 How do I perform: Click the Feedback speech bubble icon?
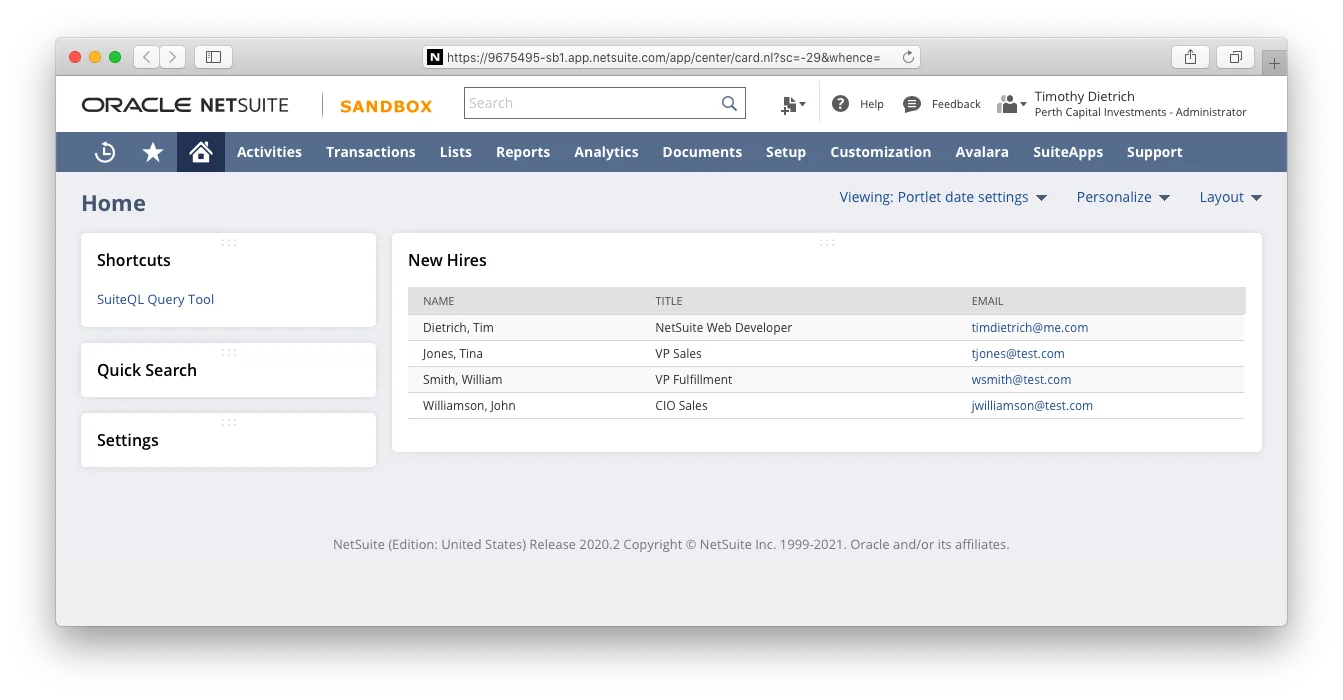911,104
